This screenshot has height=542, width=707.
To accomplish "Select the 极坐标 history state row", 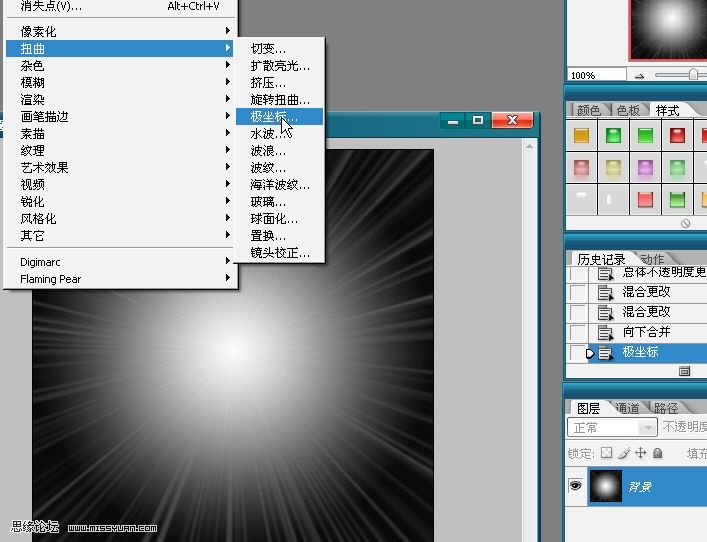I will coord(647,352).
